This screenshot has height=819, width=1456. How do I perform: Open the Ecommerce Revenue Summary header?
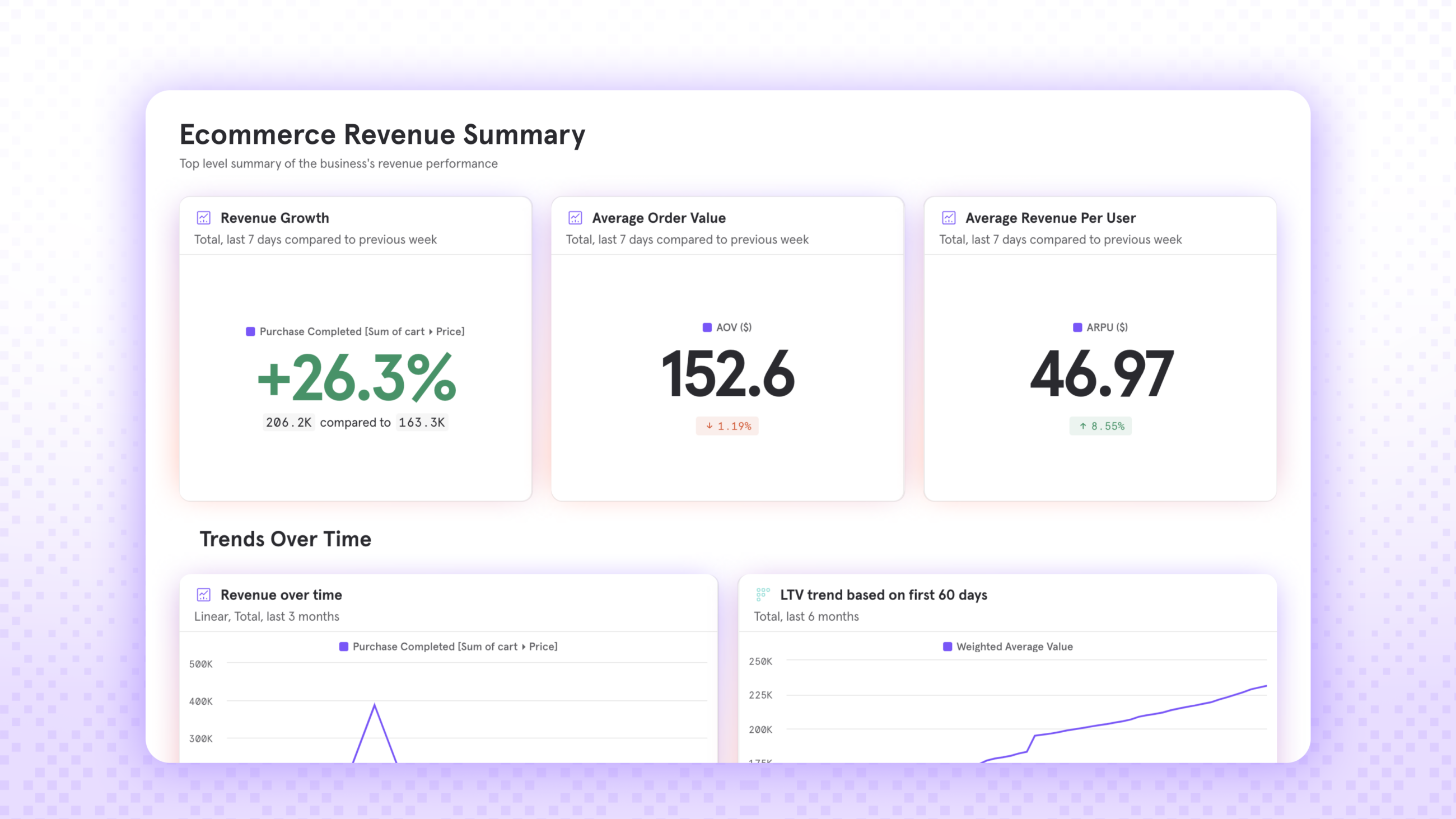click(382, 134)
